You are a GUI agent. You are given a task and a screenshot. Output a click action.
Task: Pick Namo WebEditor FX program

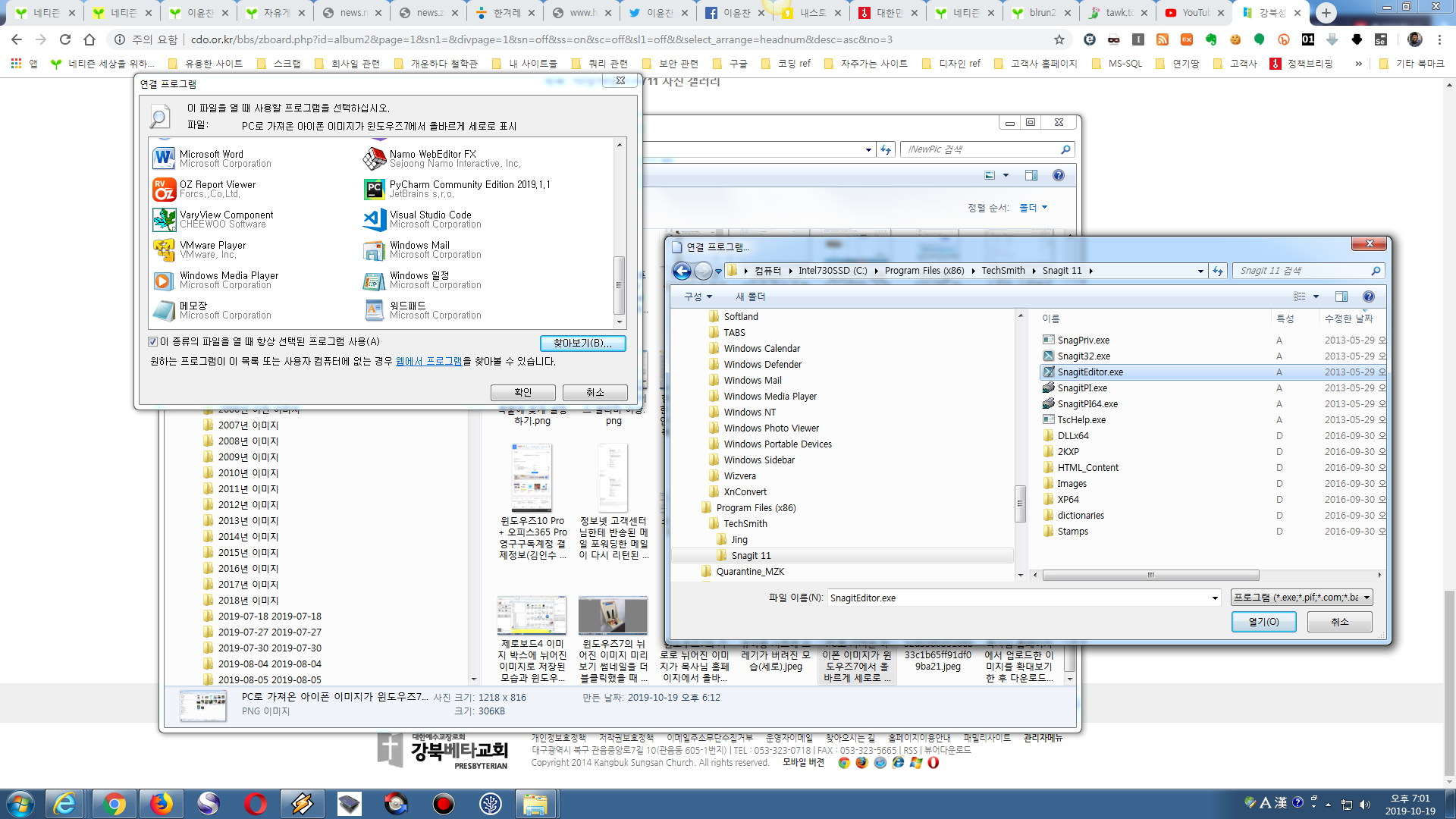click(442, 158)
